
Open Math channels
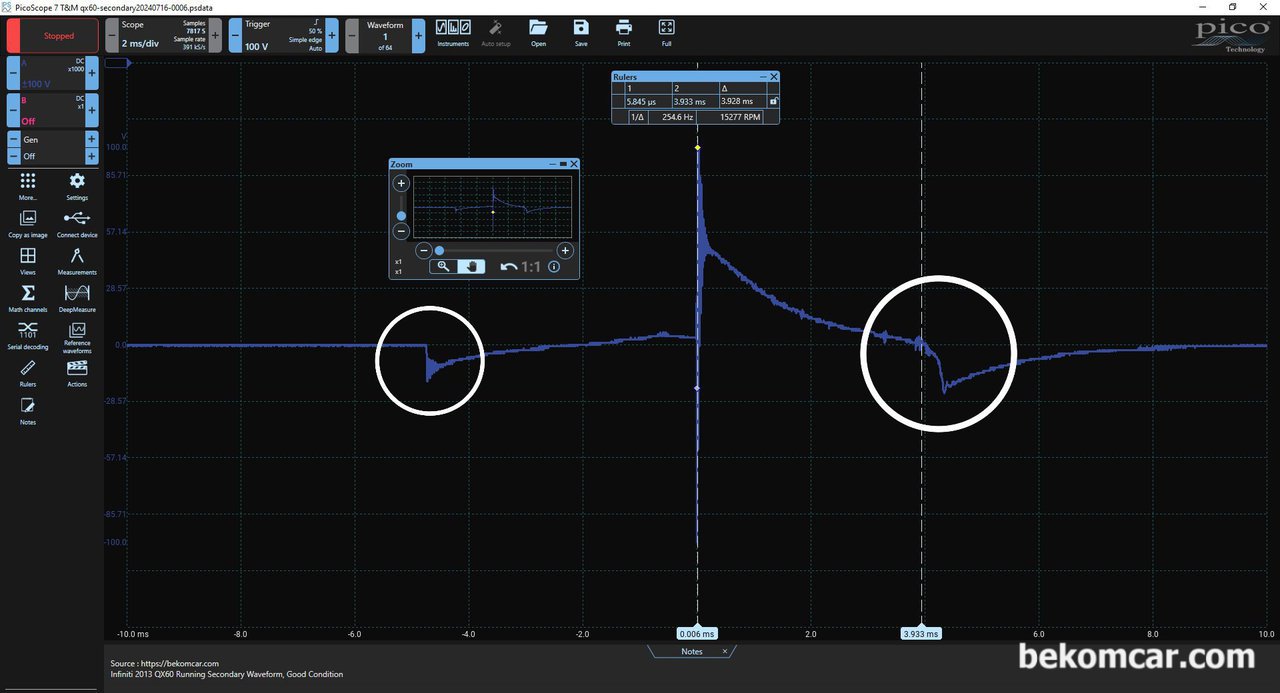tap(28, 298)
